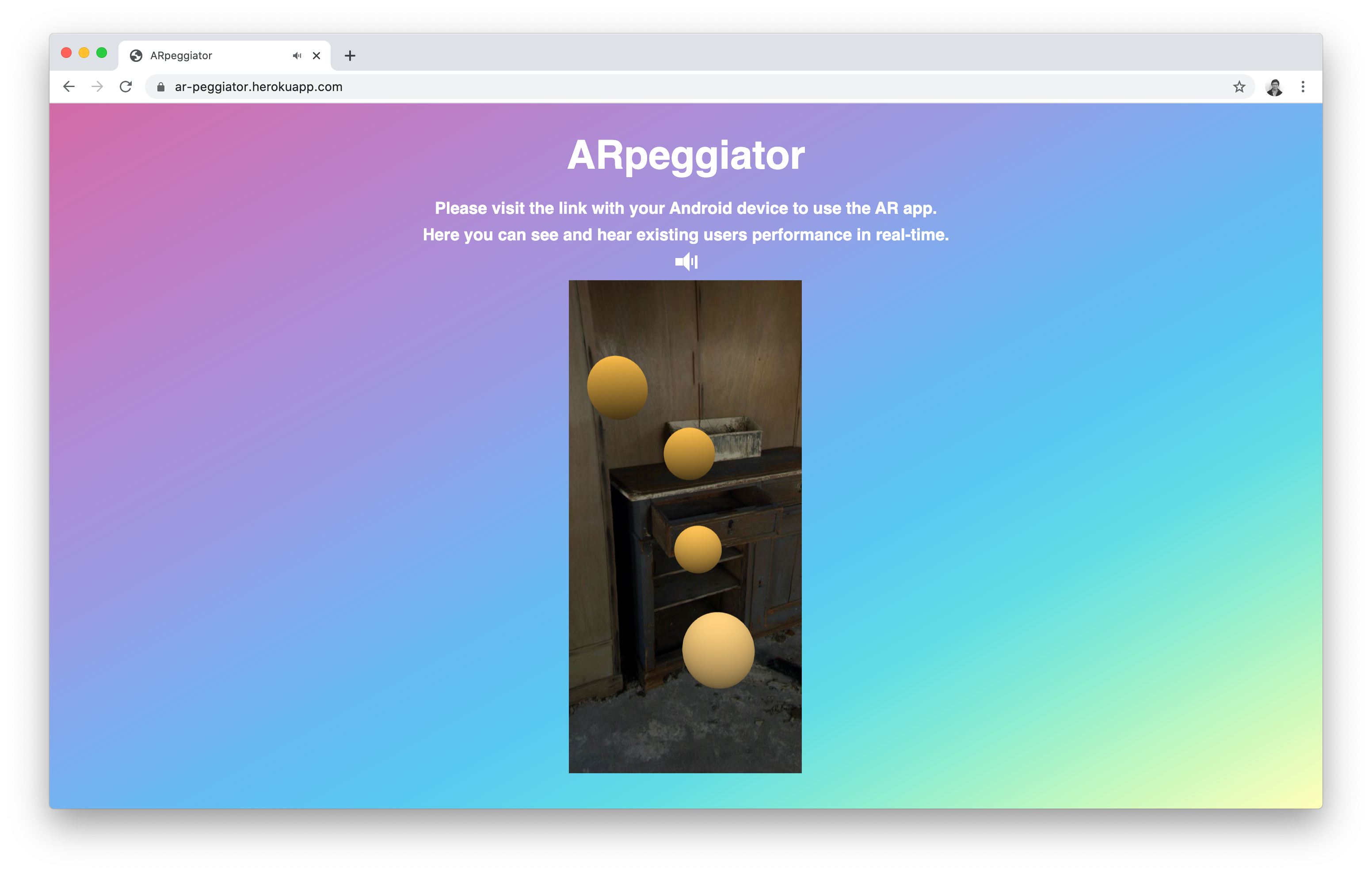Click the browser back arrow
This screenshot has height=874, width=1372.
[69, 87]
